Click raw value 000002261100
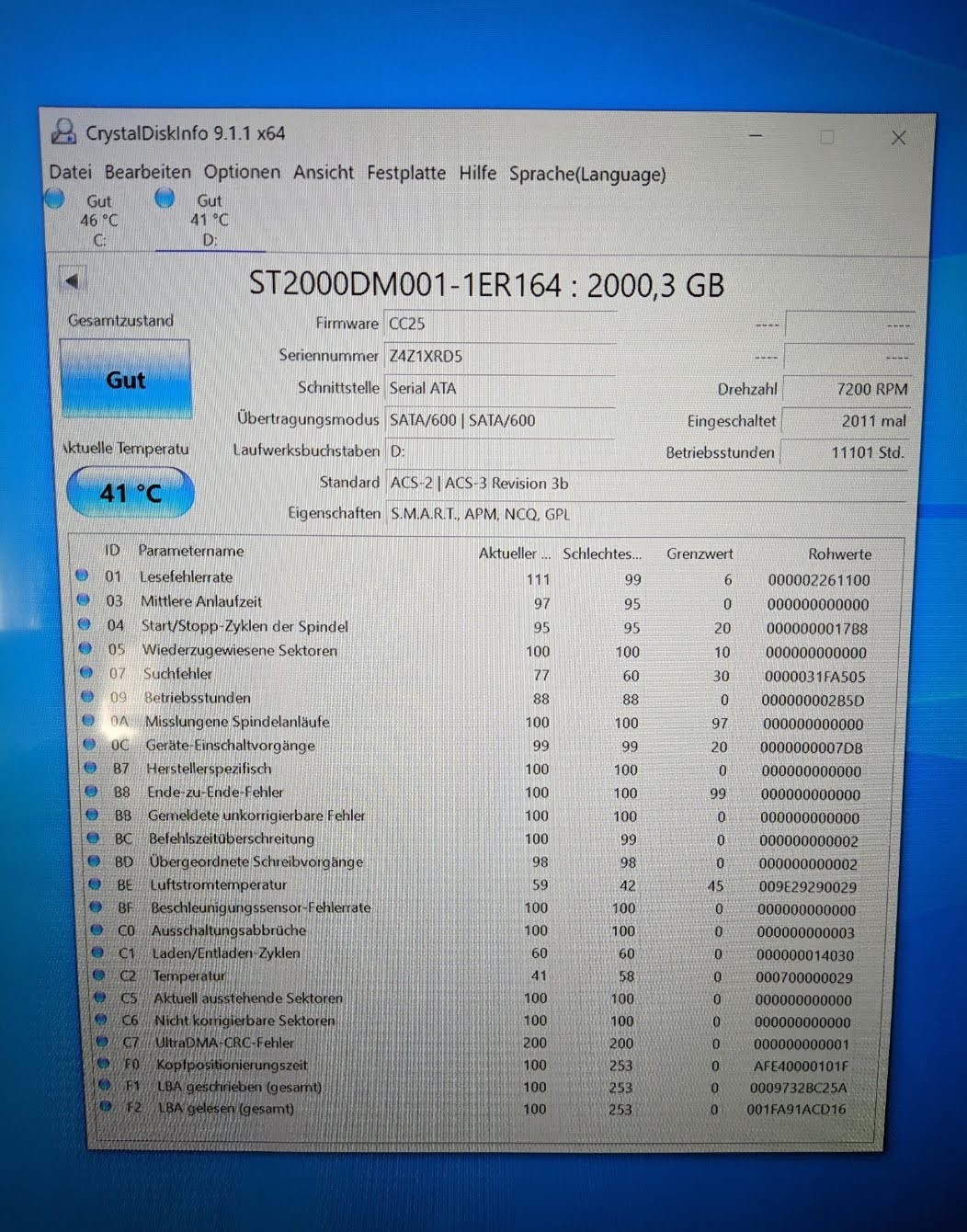This screenshot has height=1232, width=967. click(818, 580)
